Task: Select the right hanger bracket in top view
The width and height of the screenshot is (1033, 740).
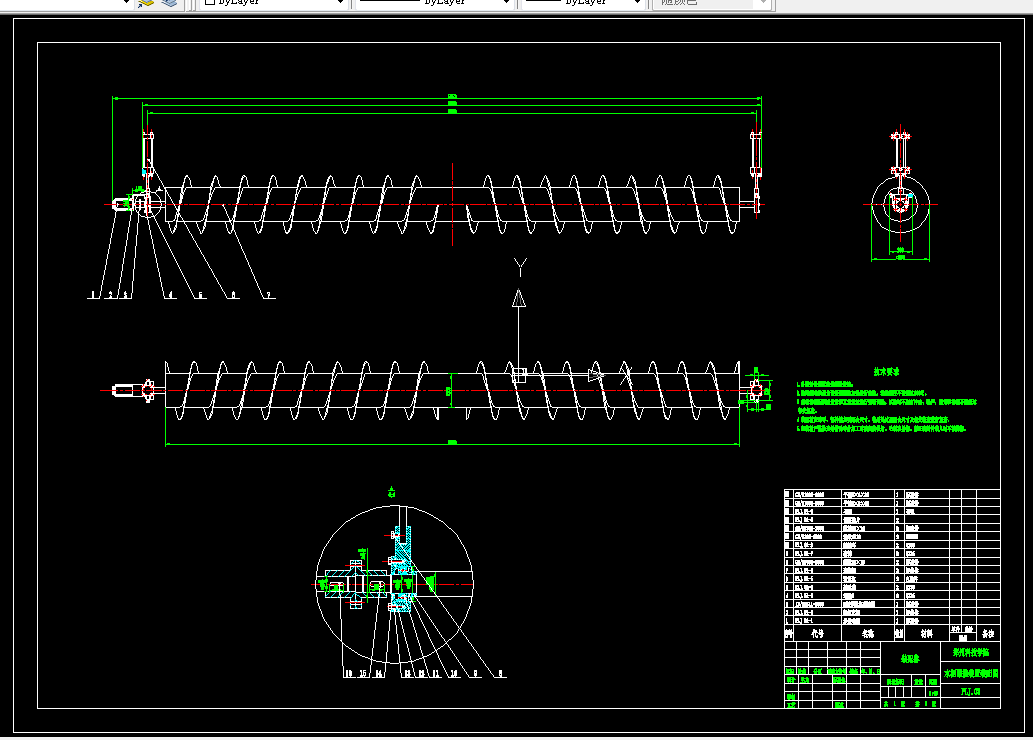Action: coord(755,153)
